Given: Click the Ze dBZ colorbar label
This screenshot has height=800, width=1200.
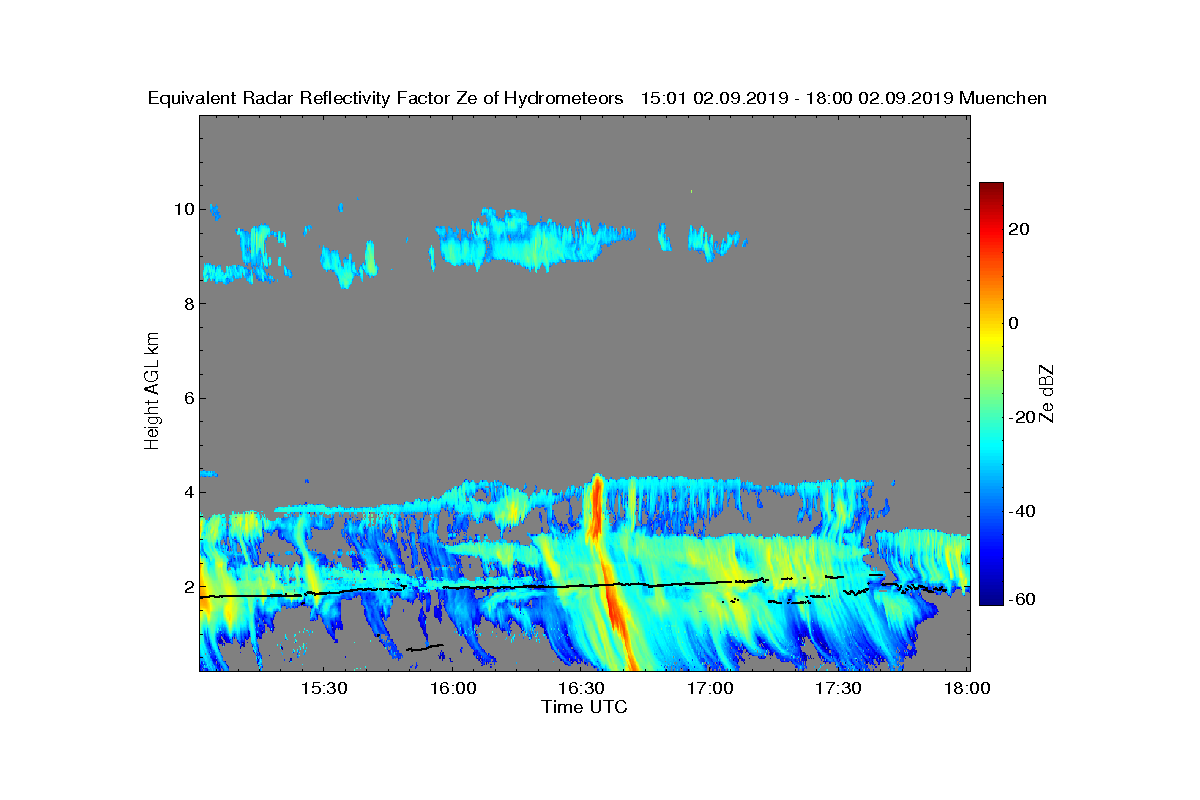Looking at the screenshot, I should click(1048, 393).
